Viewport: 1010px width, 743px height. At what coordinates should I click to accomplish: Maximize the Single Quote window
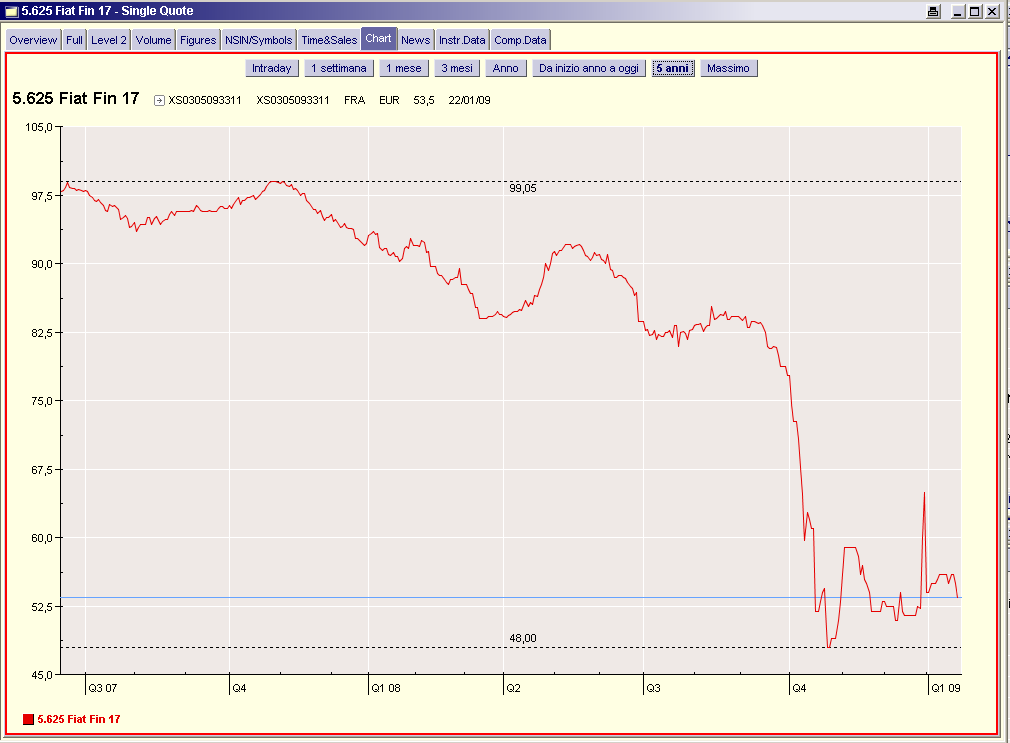(974, 11)
